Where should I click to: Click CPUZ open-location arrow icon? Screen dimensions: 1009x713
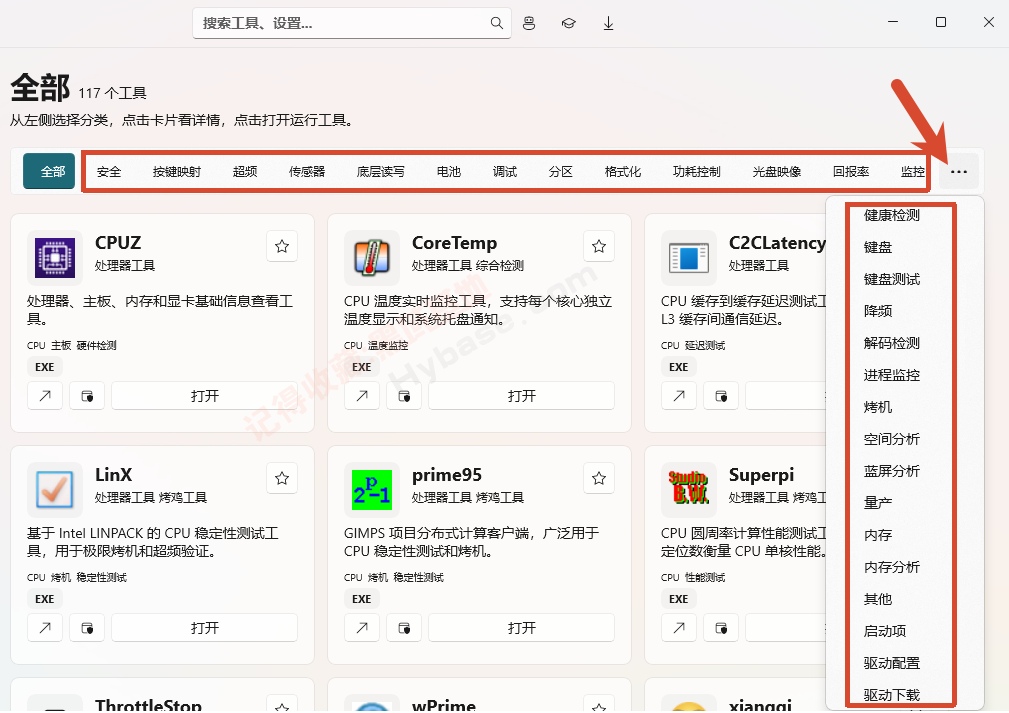[x=45, y=396]
